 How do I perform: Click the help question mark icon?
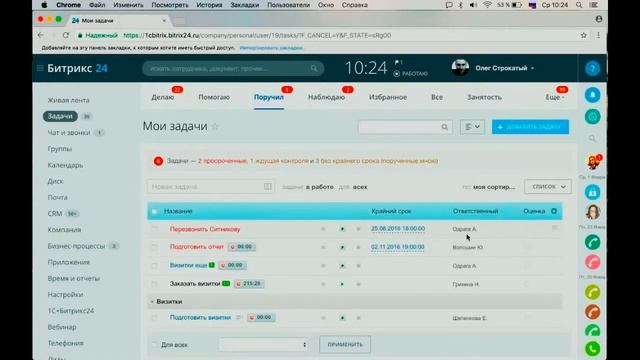(592, 68)
